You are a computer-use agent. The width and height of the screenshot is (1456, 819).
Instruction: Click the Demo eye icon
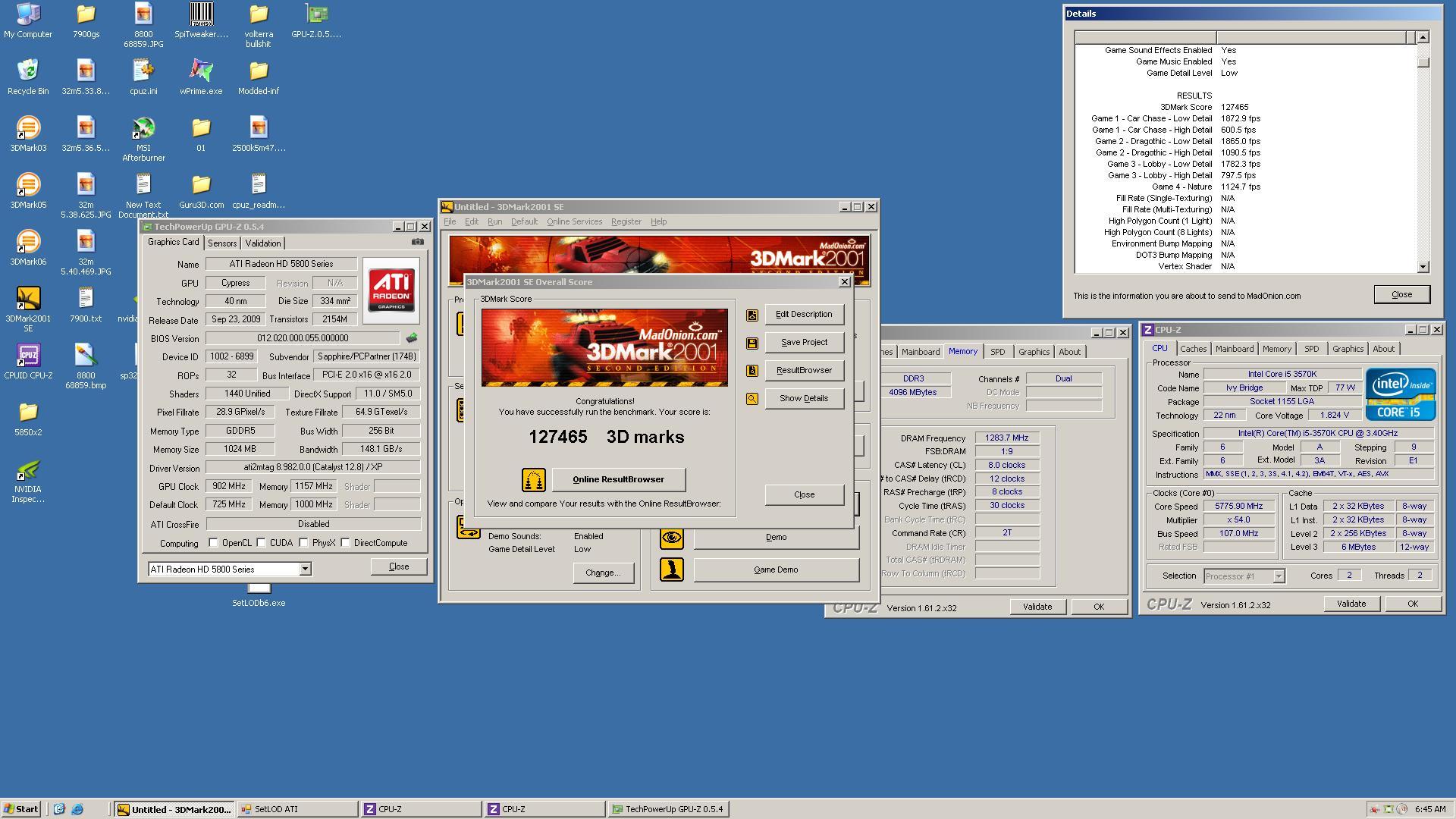(x=672, y=538)
